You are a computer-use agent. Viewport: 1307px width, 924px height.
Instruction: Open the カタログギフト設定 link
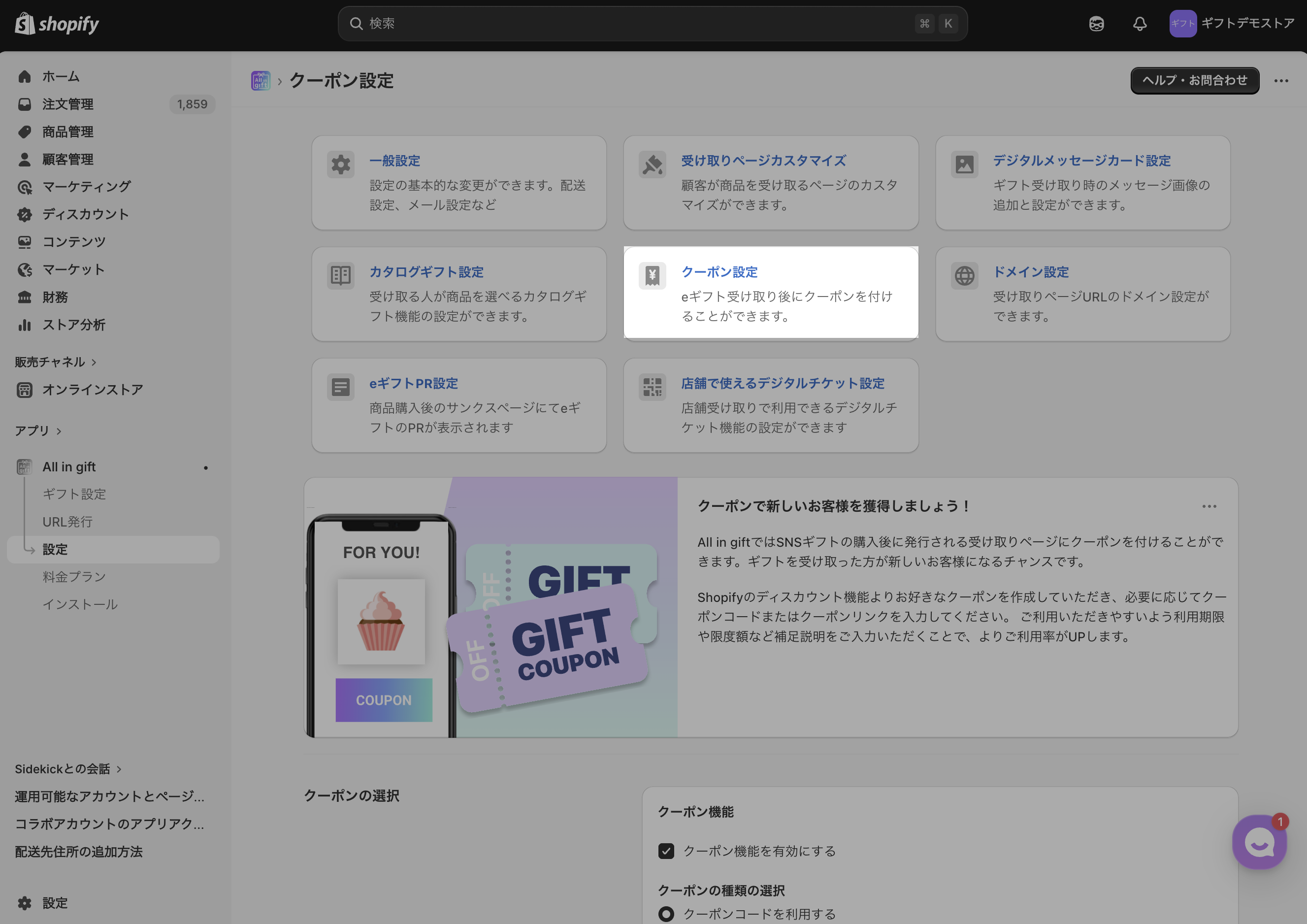pos(426,272)
